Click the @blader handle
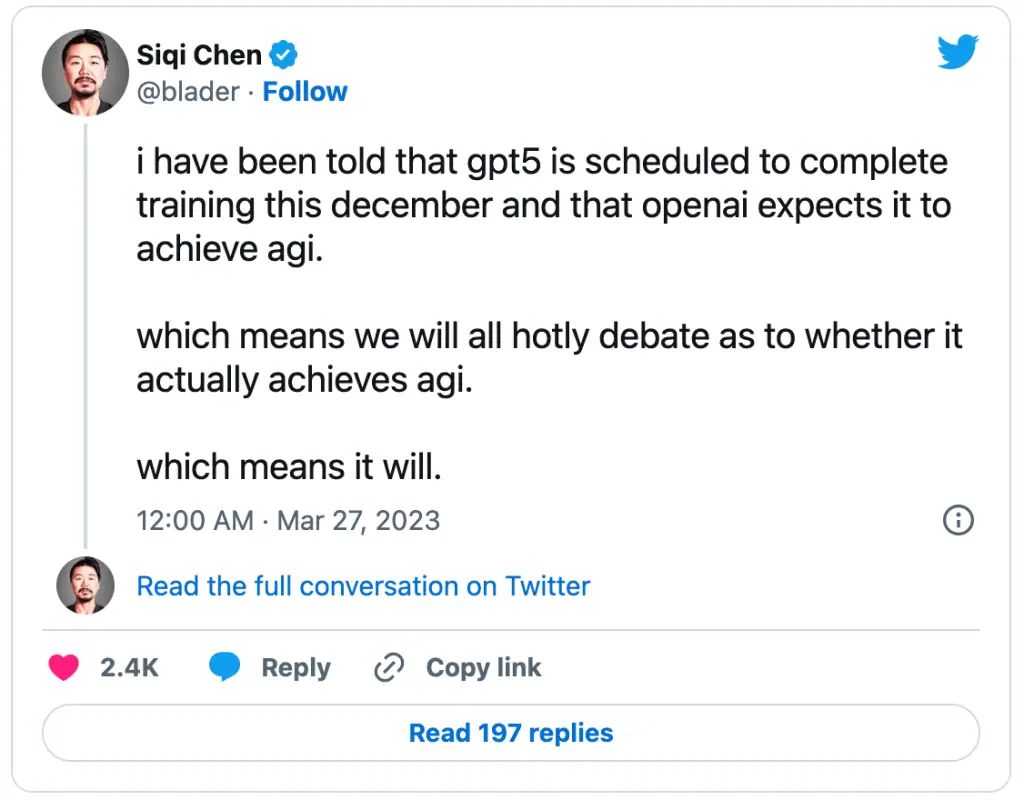The image size is (1024, 800). (187, 92)
